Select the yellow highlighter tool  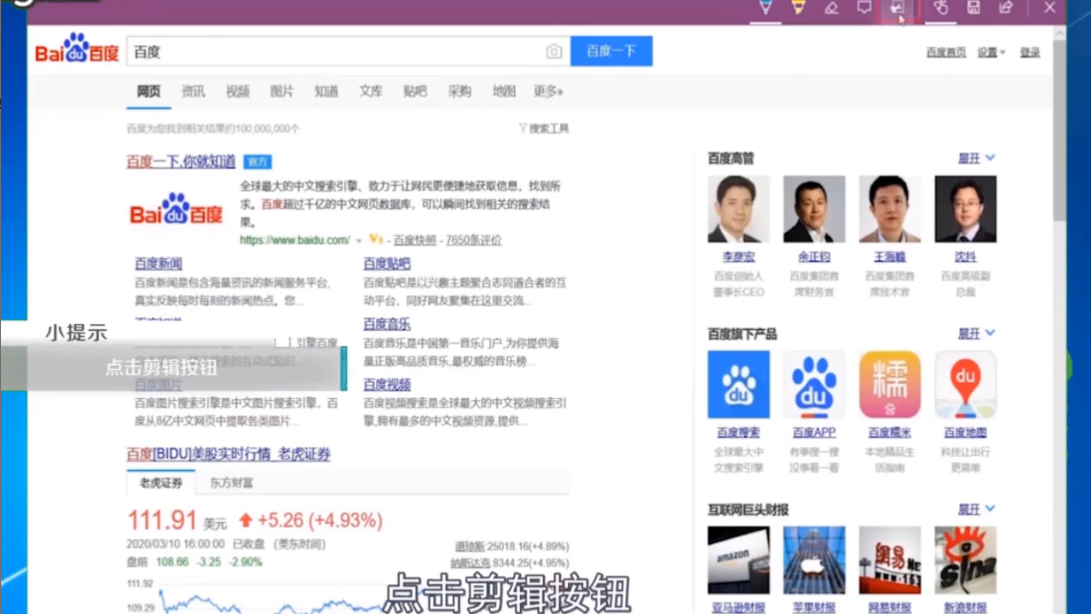(798, 8)
